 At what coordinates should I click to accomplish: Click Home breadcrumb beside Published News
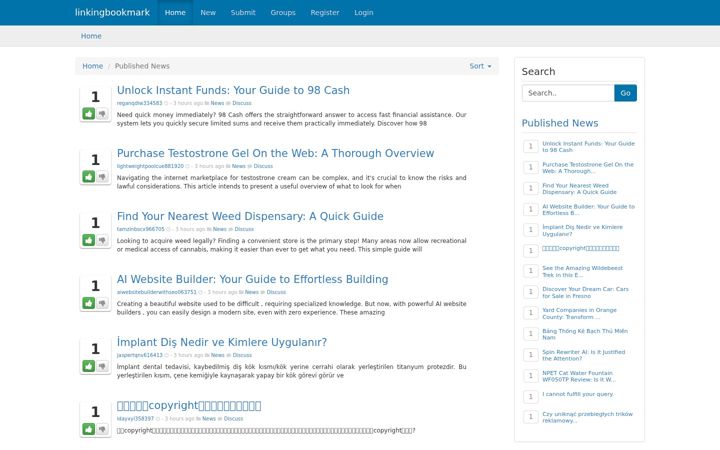click(x=92, y=66)
